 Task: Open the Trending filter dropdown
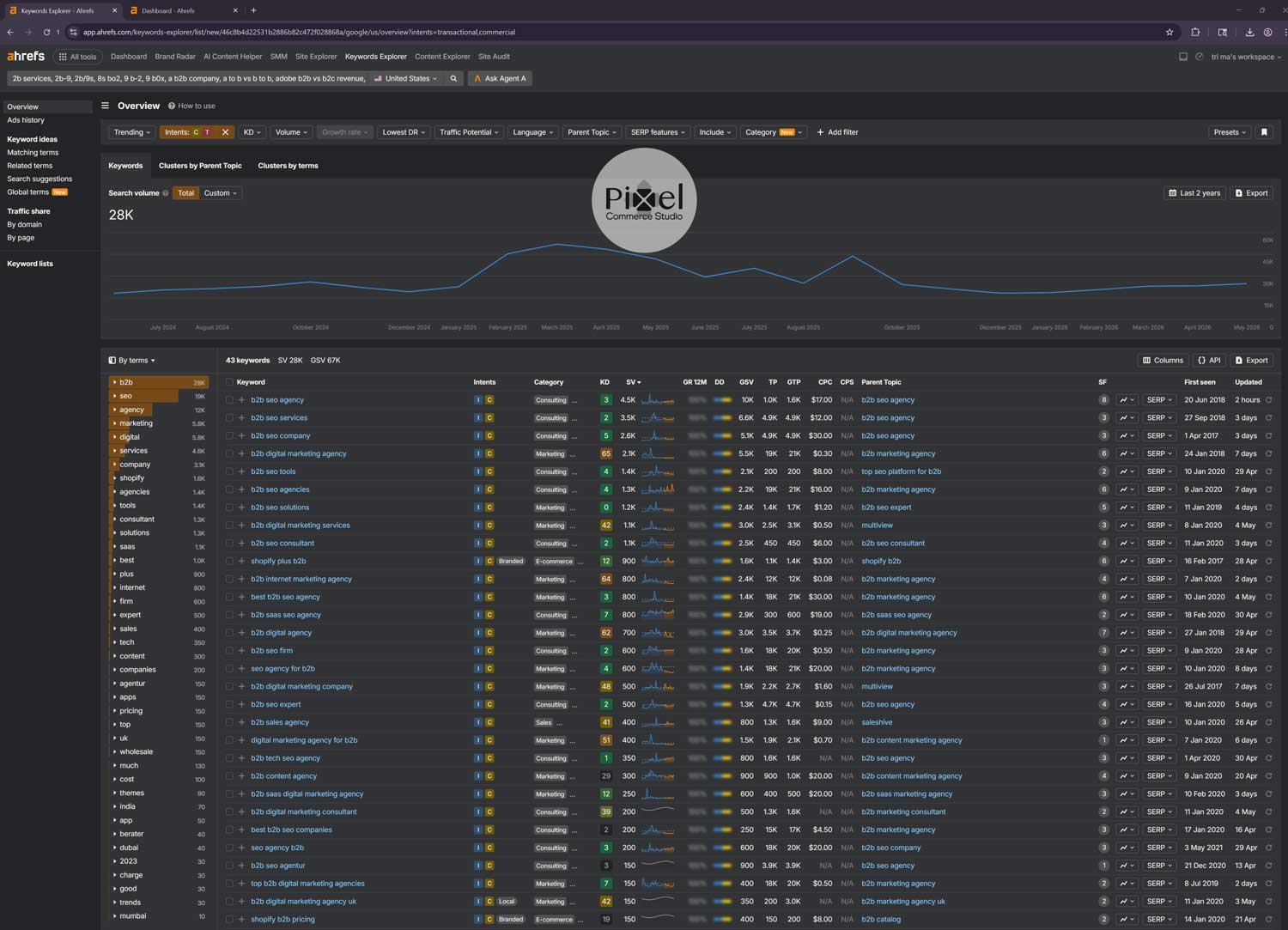pyautogui.click(x=132, y=132)
